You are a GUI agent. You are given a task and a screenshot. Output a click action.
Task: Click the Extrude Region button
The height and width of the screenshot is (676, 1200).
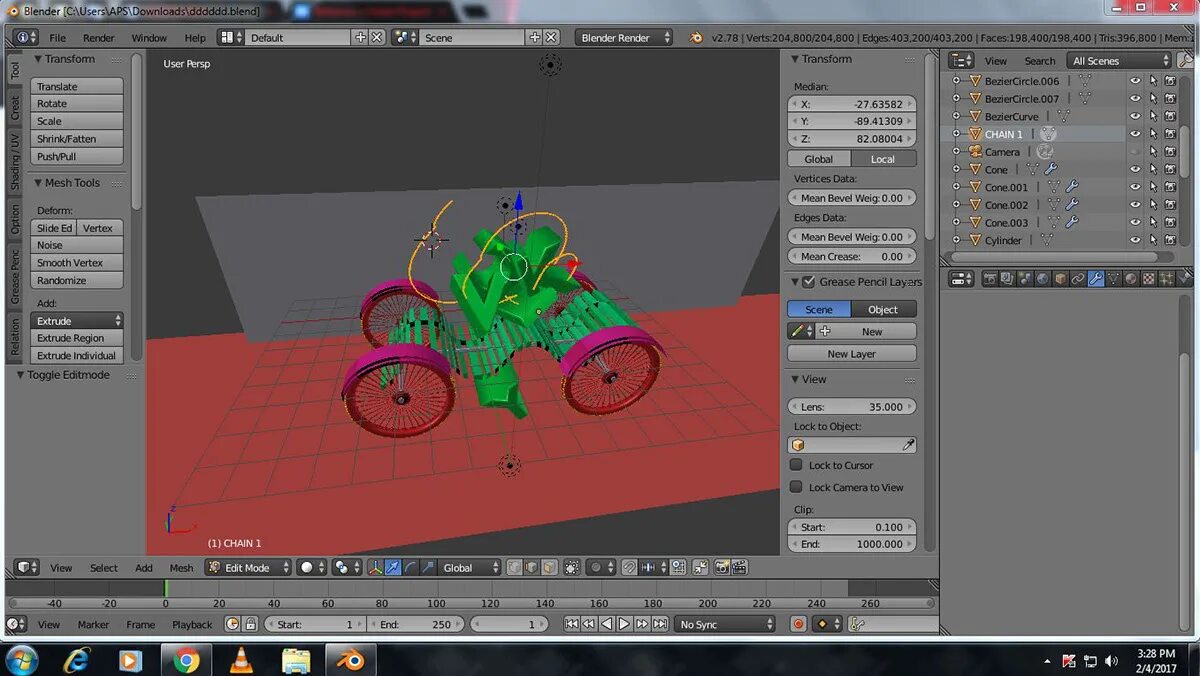pyautogui.click(x=77, y=338)
